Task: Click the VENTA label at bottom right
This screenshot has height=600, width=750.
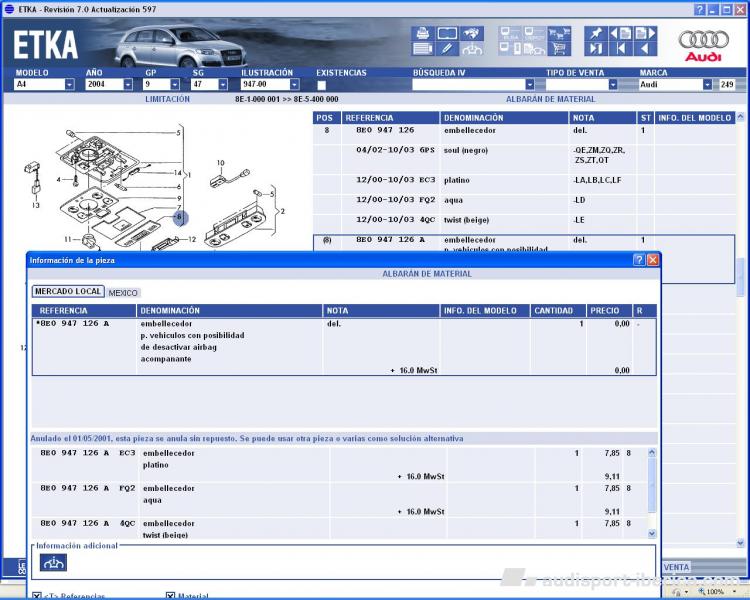Action: pos(676,567)
